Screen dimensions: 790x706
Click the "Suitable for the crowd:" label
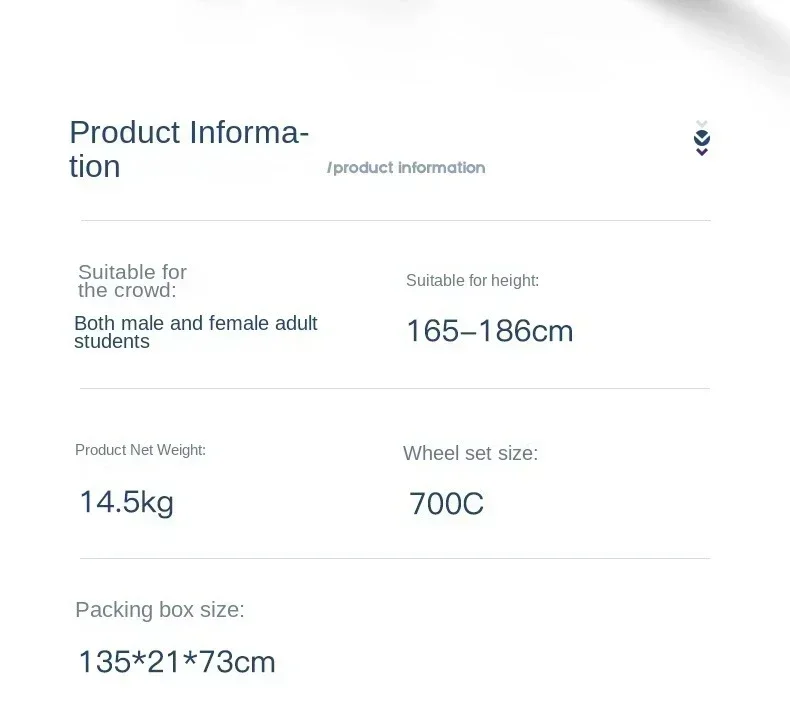pos(132,281)
